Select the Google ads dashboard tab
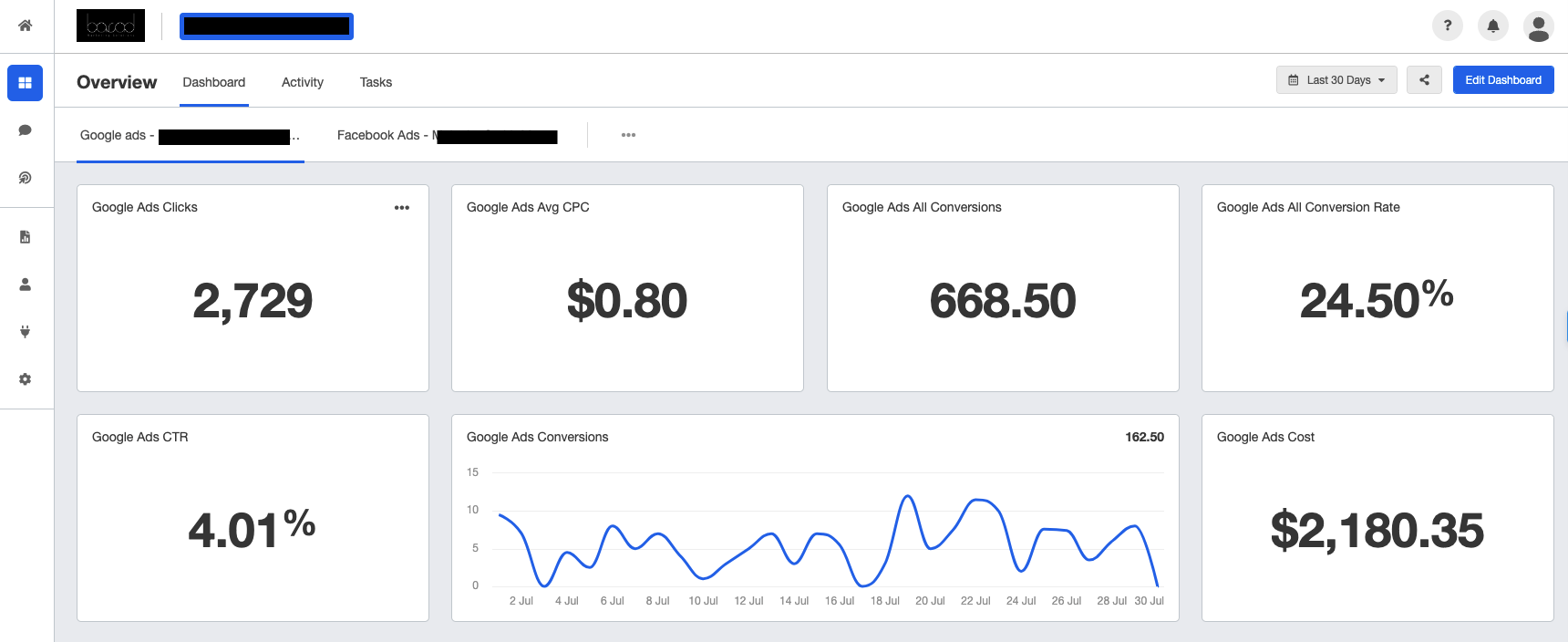The width and height of the screenshot is (1568, 642). pyautogui.click(x=191, y=136)
